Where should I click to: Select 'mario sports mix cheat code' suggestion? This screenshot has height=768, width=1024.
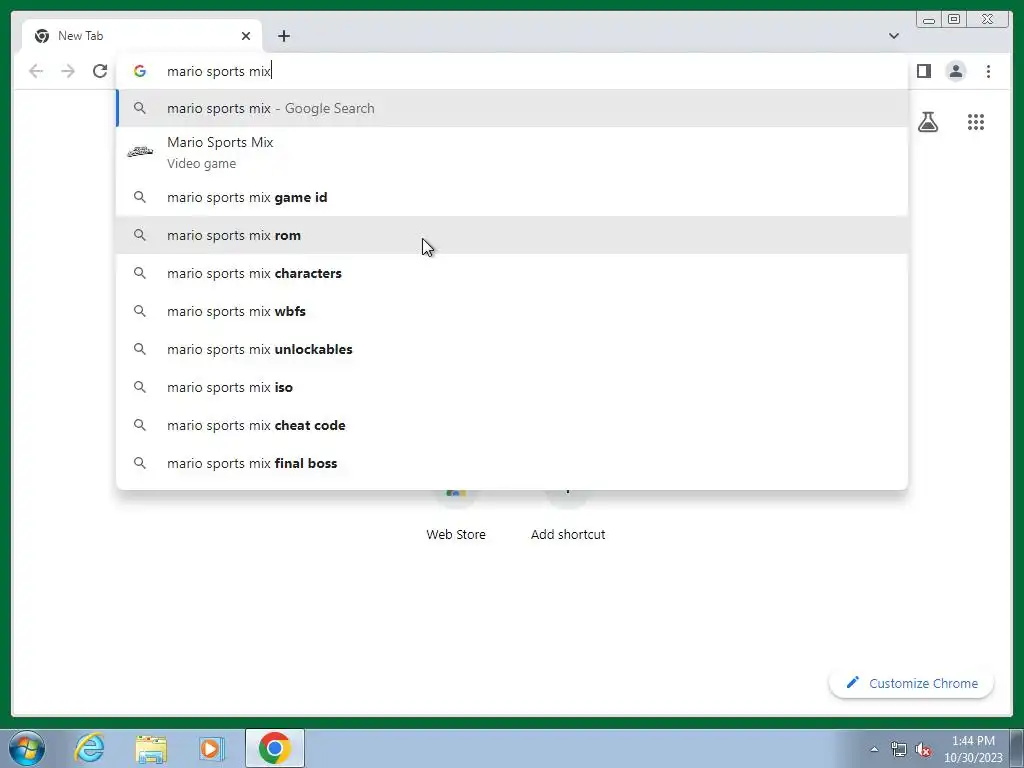512,424
